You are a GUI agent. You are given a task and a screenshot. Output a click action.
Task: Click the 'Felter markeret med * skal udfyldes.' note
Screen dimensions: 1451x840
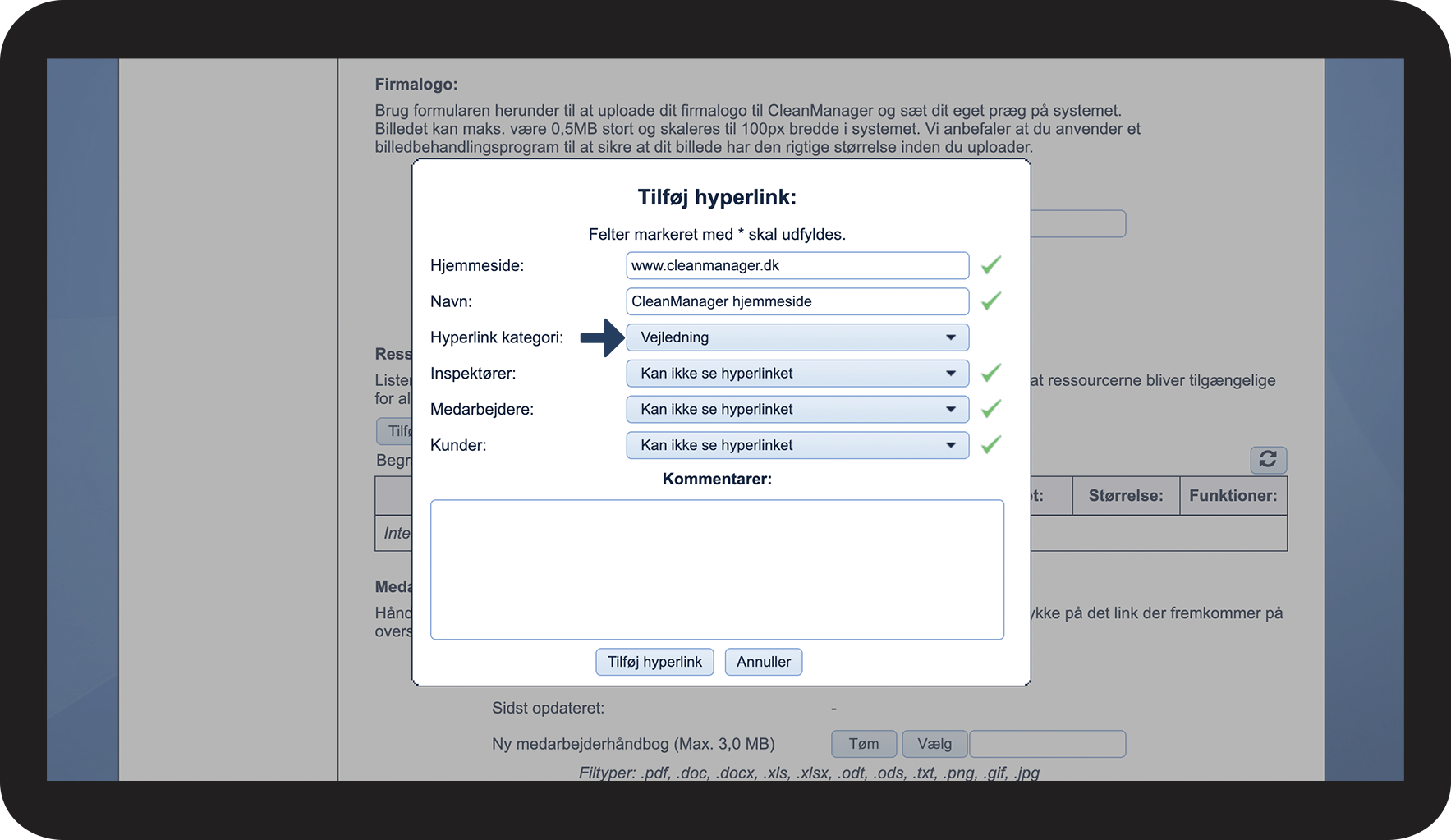tap(717, 234)
